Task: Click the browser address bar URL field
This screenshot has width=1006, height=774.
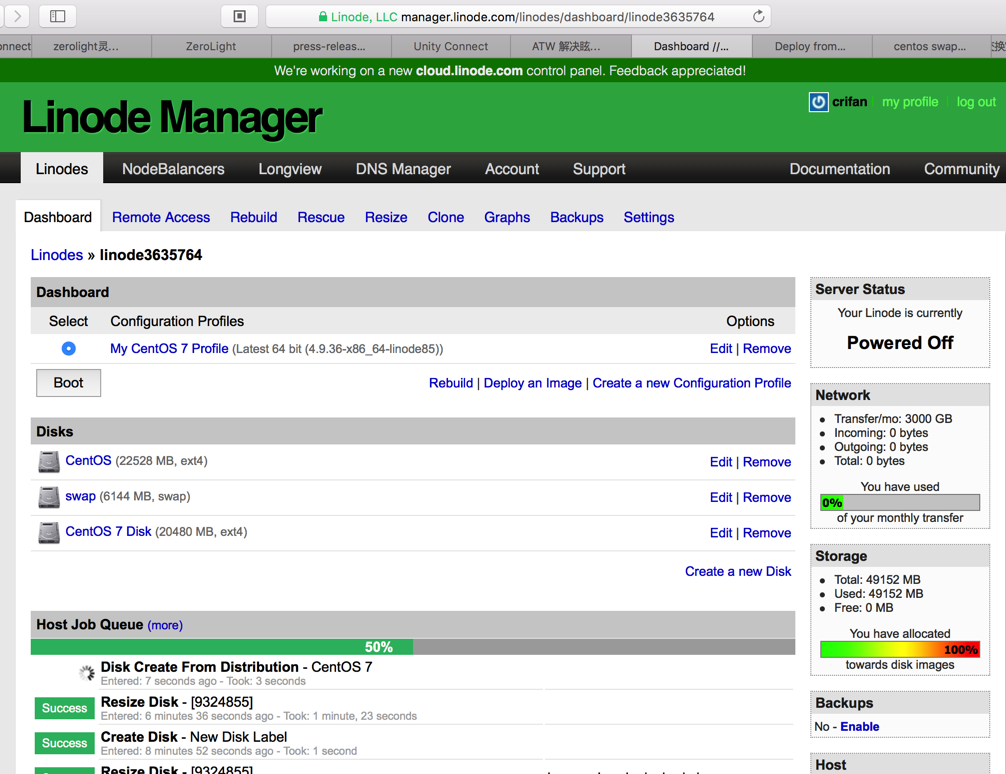Action: (518, 17)
